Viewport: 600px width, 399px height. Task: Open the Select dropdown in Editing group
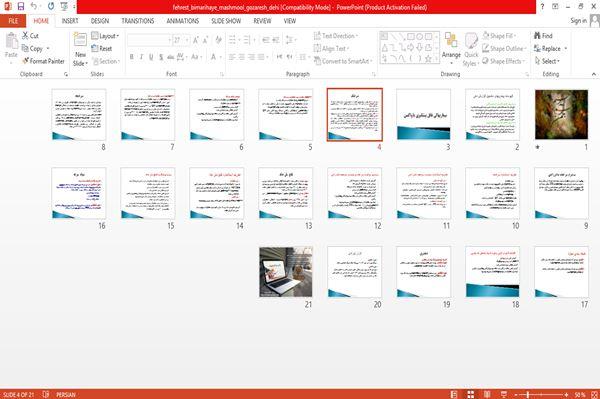pos(547,61)
